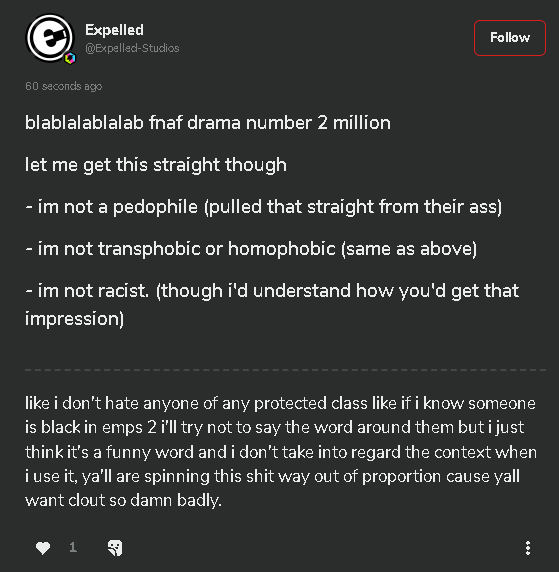This screenshot has width=559, height=572.
Task: Follow the Expelled account
Action: click(x=510, y=38)
